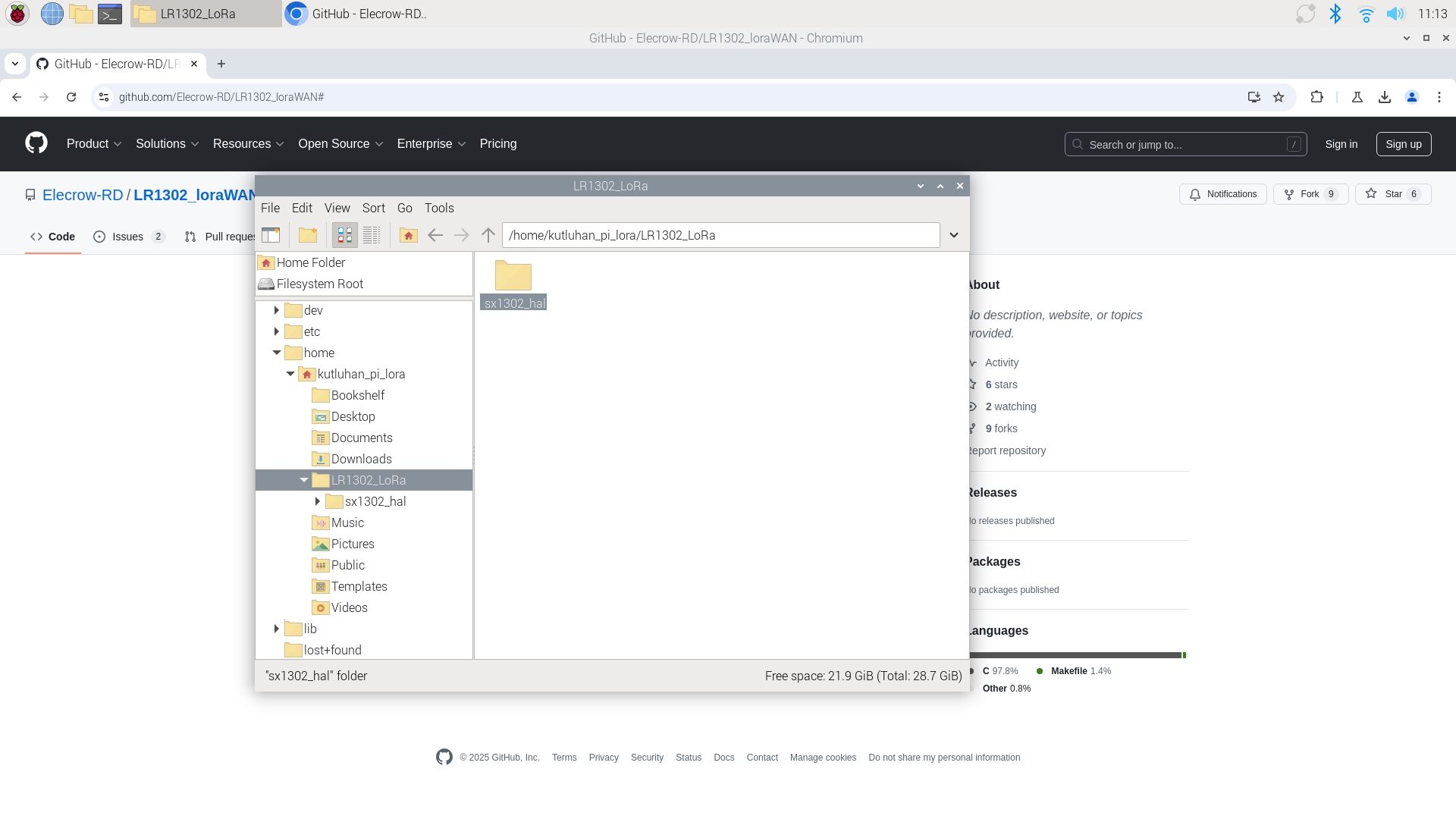Open the file manager taskbar launcher
This screenshot has width=1456, height=819.
coord(80,14)
